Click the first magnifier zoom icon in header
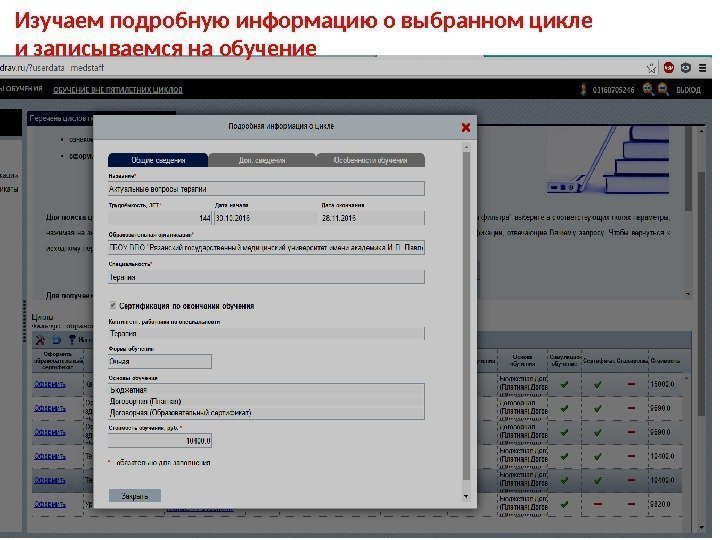Viewport: 720px width, 540px height. point(648,90)
